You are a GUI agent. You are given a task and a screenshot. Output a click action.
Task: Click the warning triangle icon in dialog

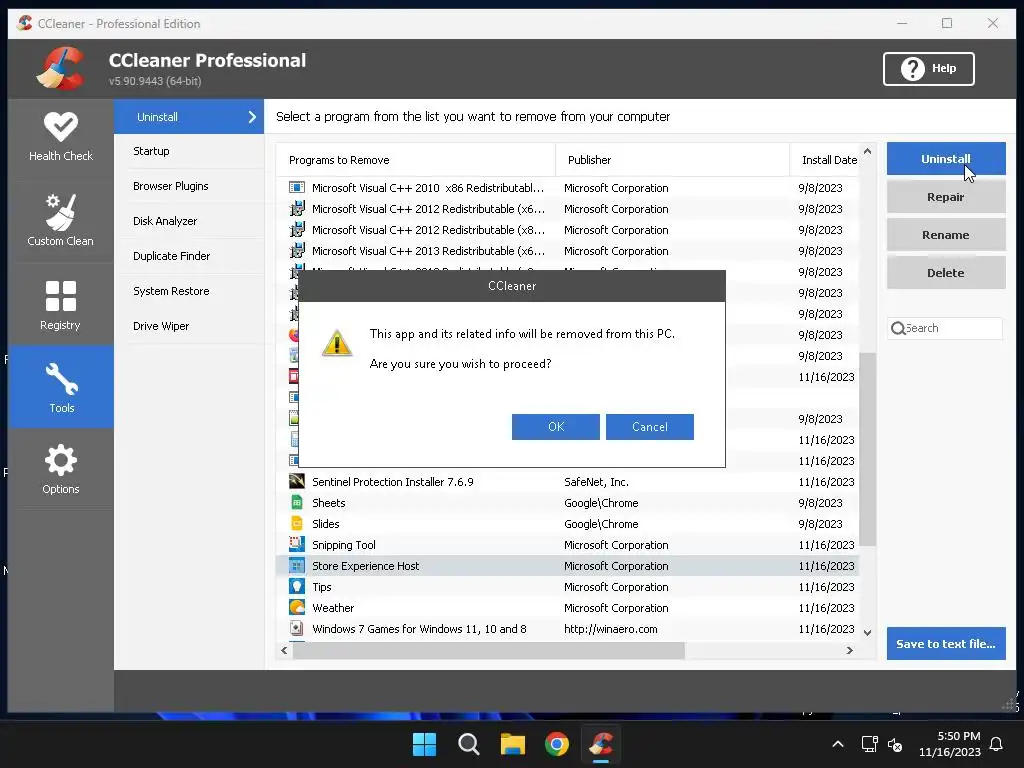(337, 343)
